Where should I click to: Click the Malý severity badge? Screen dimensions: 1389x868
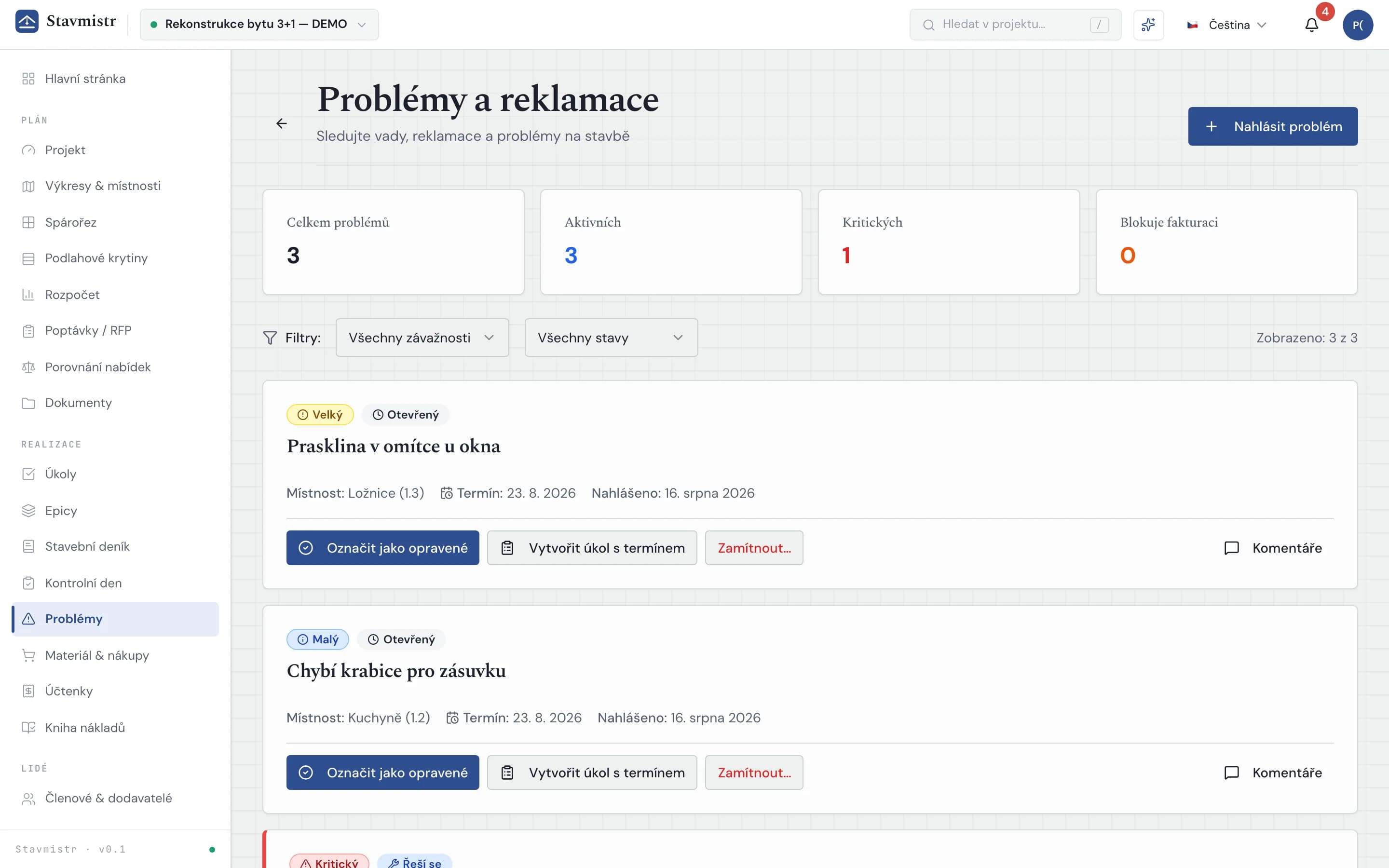pos(317,639)
